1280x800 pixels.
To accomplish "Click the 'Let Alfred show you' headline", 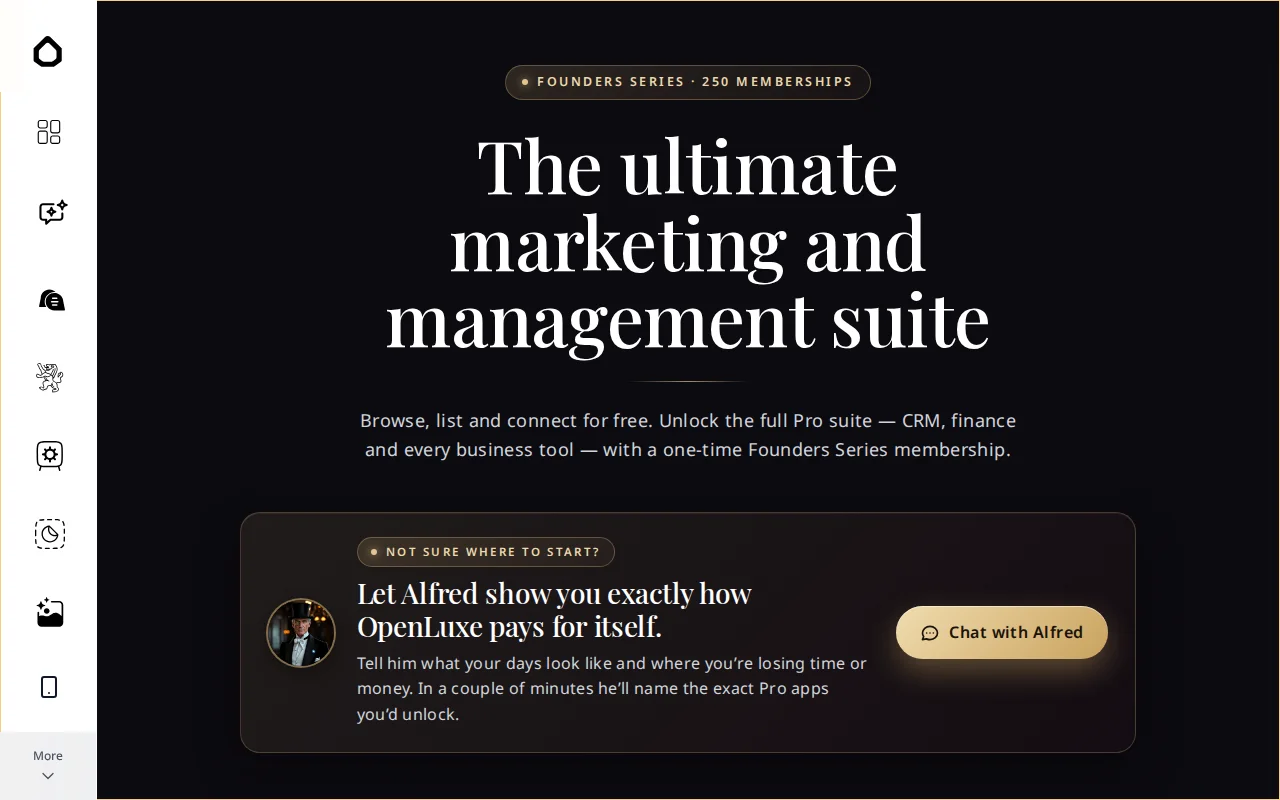I will point(554,610).
